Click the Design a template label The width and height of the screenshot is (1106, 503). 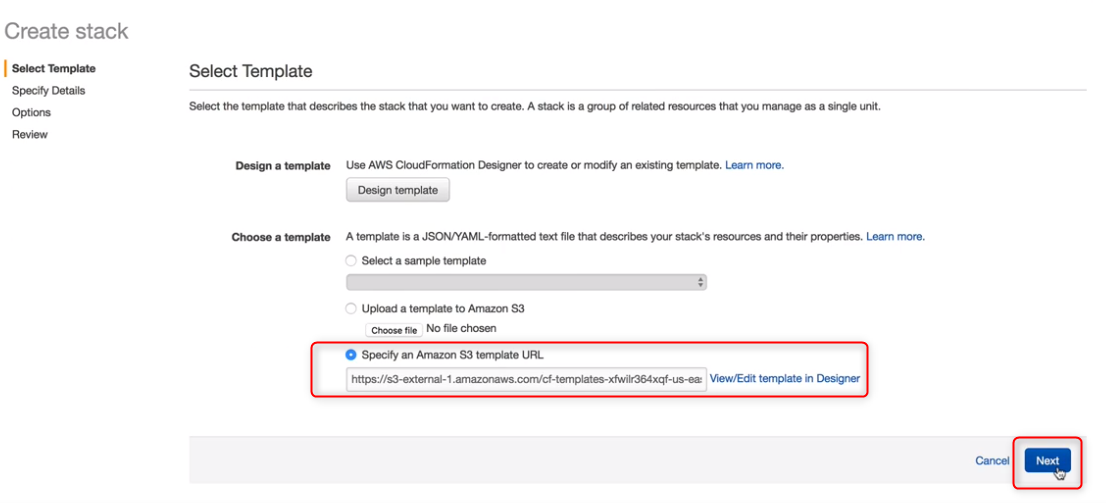[x=283, y=166]
